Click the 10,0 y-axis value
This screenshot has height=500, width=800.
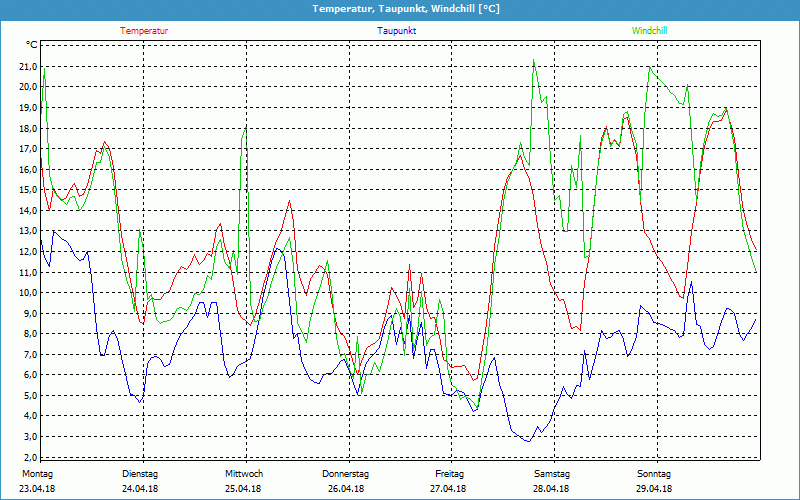pos(29,293)
